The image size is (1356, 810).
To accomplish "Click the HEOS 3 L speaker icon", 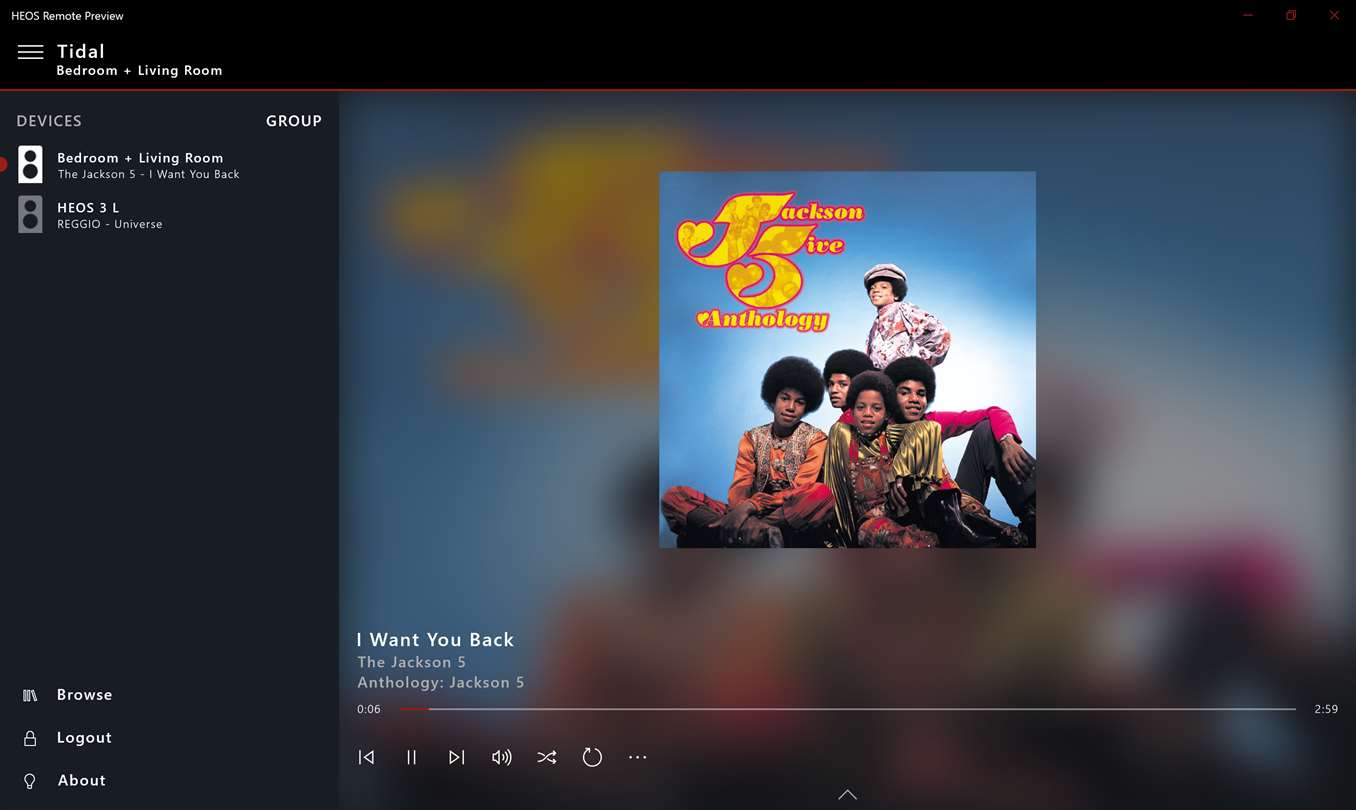I will click(30, 214).
